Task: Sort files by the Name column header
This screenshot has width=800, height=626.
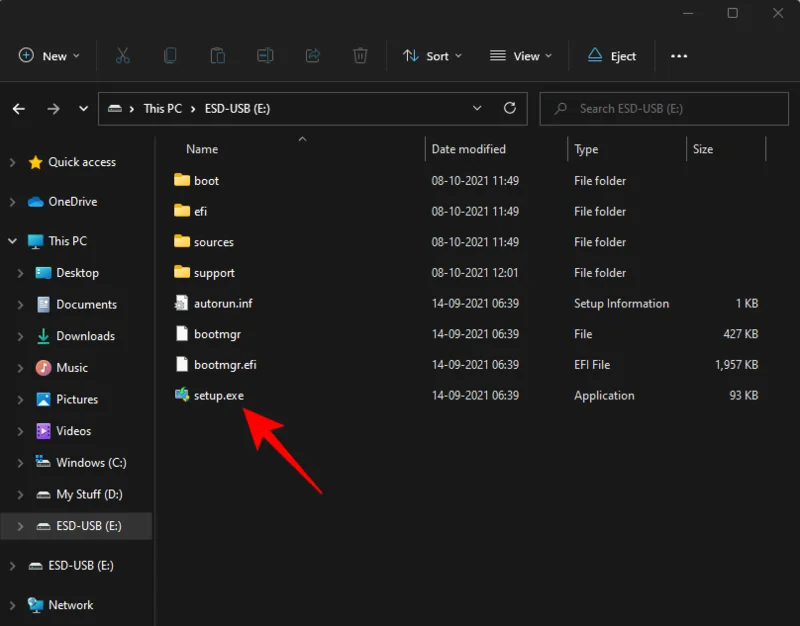Action: [x=200, y=148]
